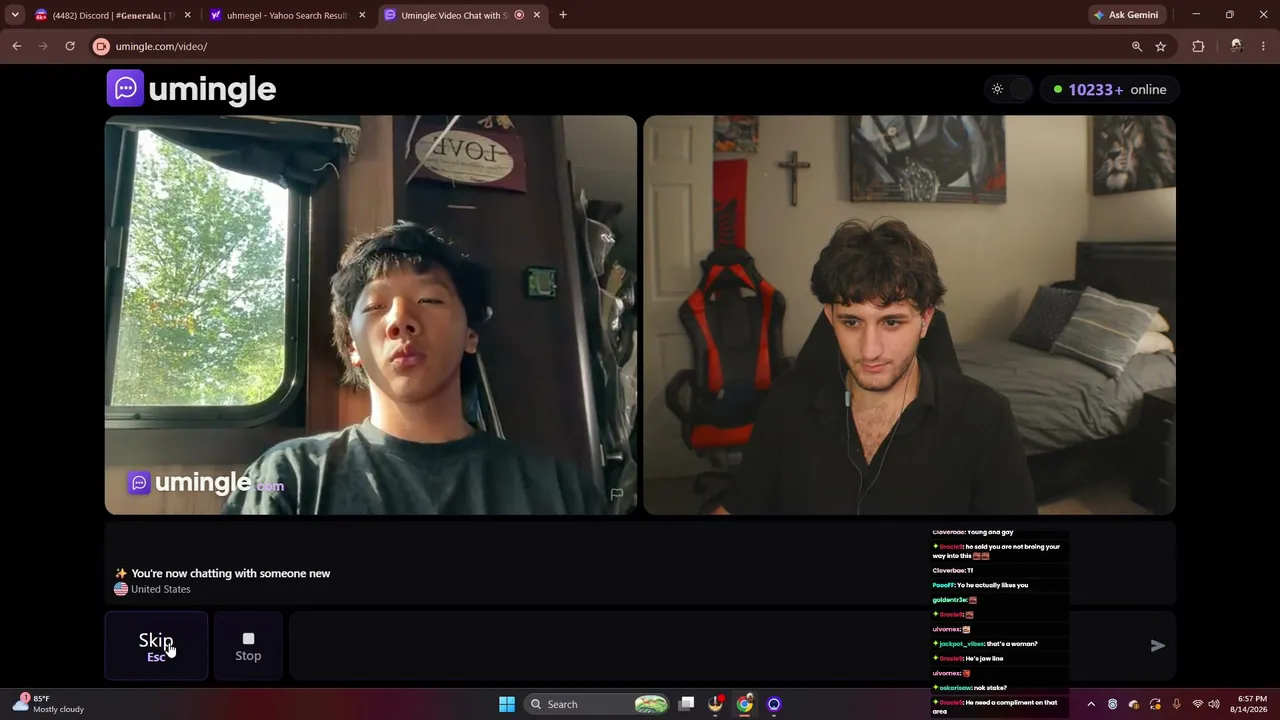Open Ask Gemini in Chrome
This screenshot has width=1280, height=720.
click(x=1125, y=15)
